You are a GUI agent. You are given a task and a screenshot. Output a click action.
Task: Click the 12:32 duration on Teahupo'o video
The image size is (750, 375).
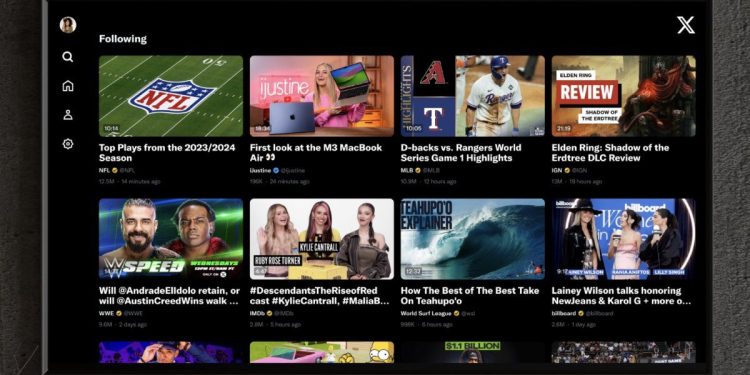click(x=413, y=272)
